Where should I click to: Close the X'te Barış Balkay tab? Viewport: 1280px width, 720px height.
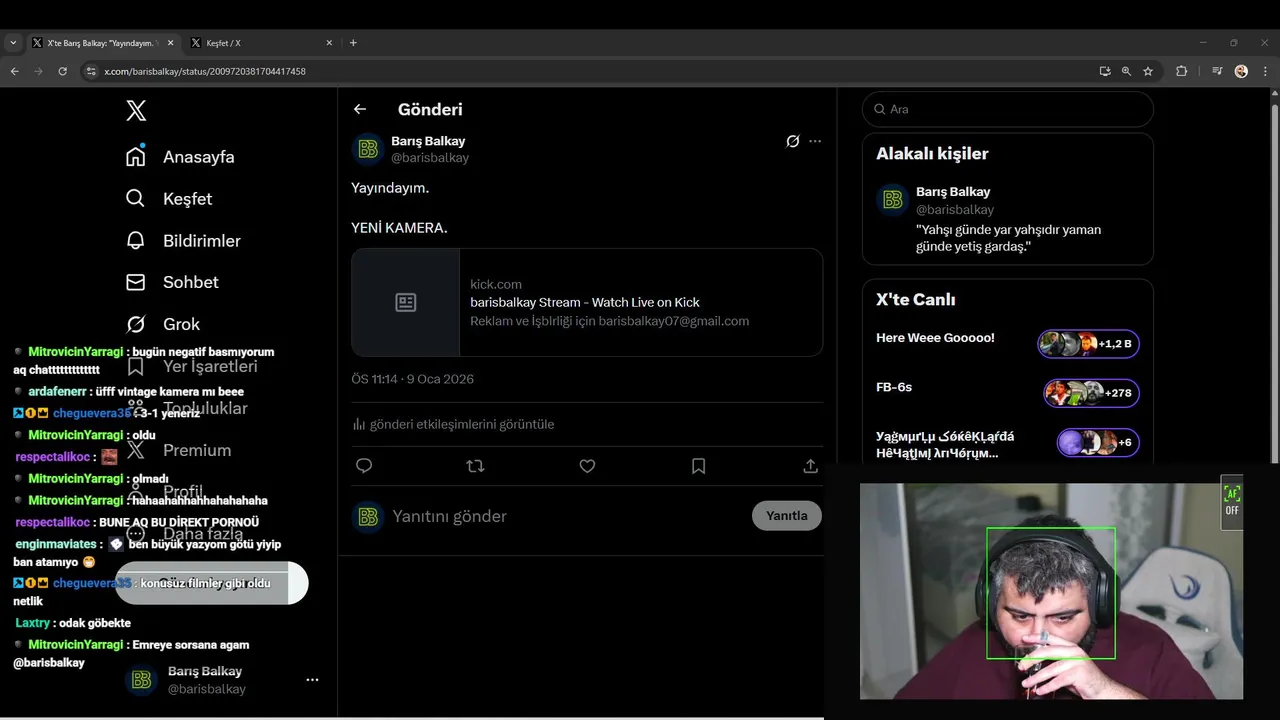coord(170,43)
